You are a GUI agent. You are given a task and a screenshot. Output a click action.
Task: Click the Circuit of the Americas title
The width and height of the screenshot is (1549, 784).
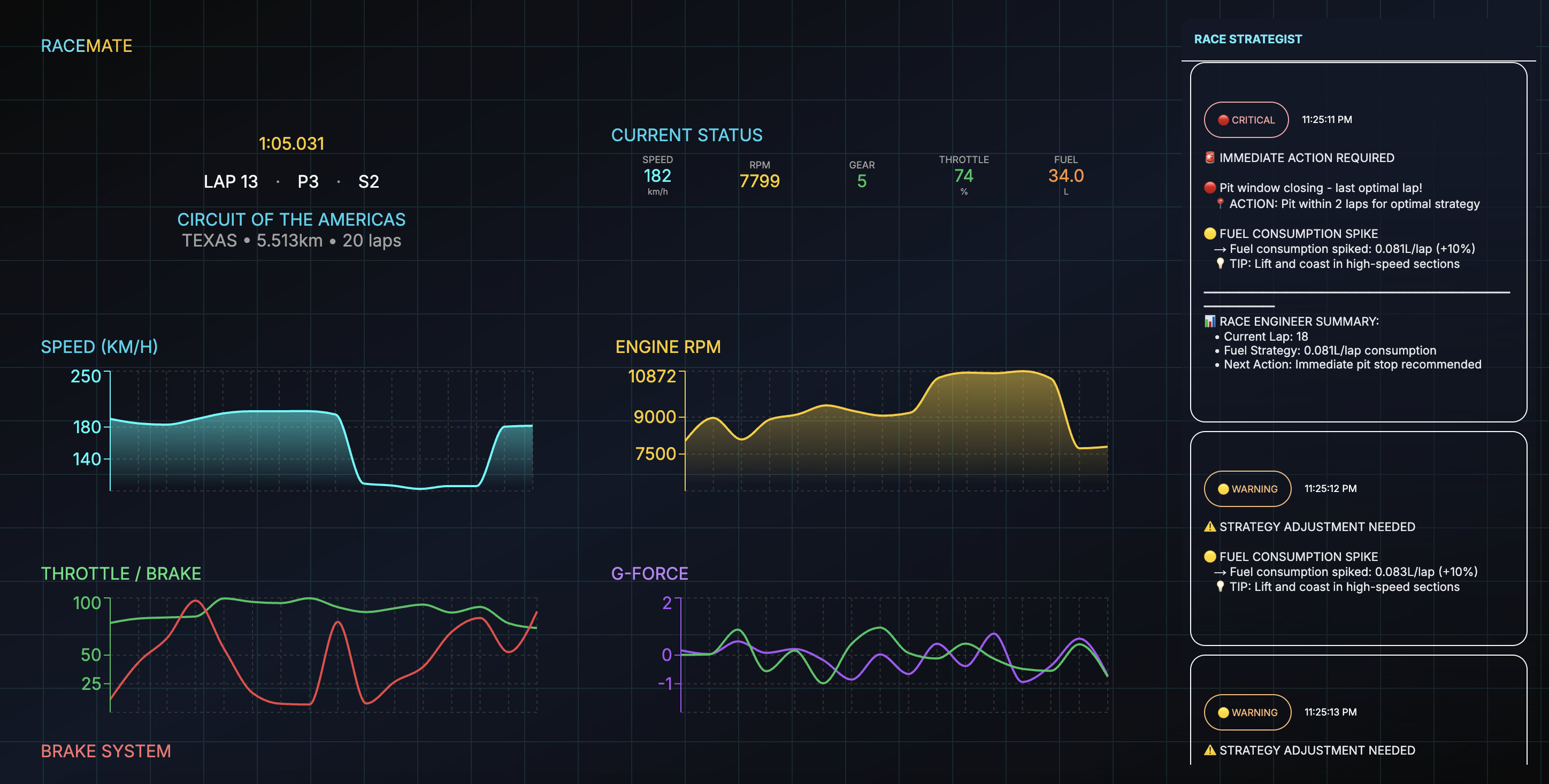click(291, 219)
